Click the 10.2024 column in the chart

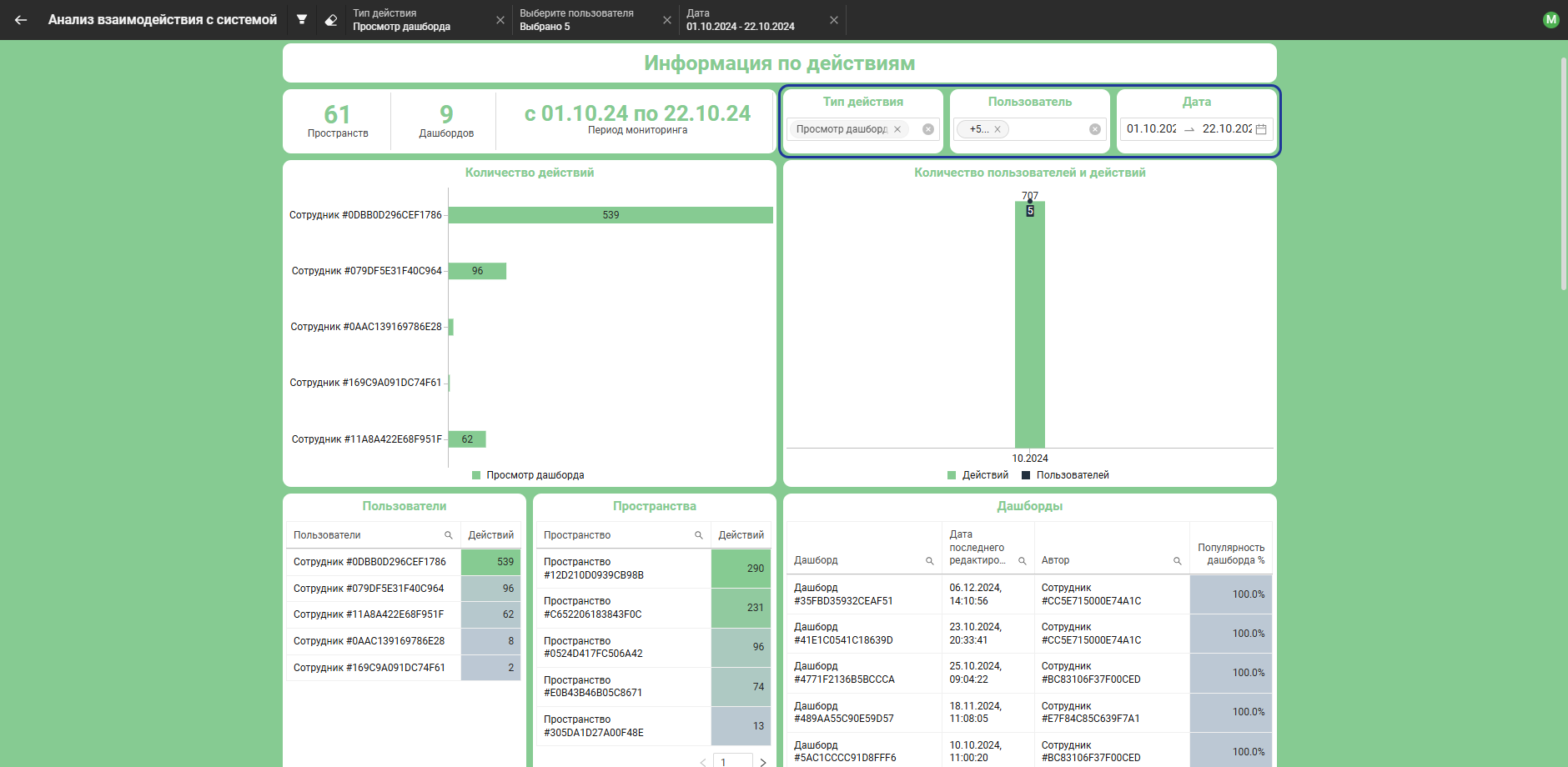click(x=1030, y=325)
